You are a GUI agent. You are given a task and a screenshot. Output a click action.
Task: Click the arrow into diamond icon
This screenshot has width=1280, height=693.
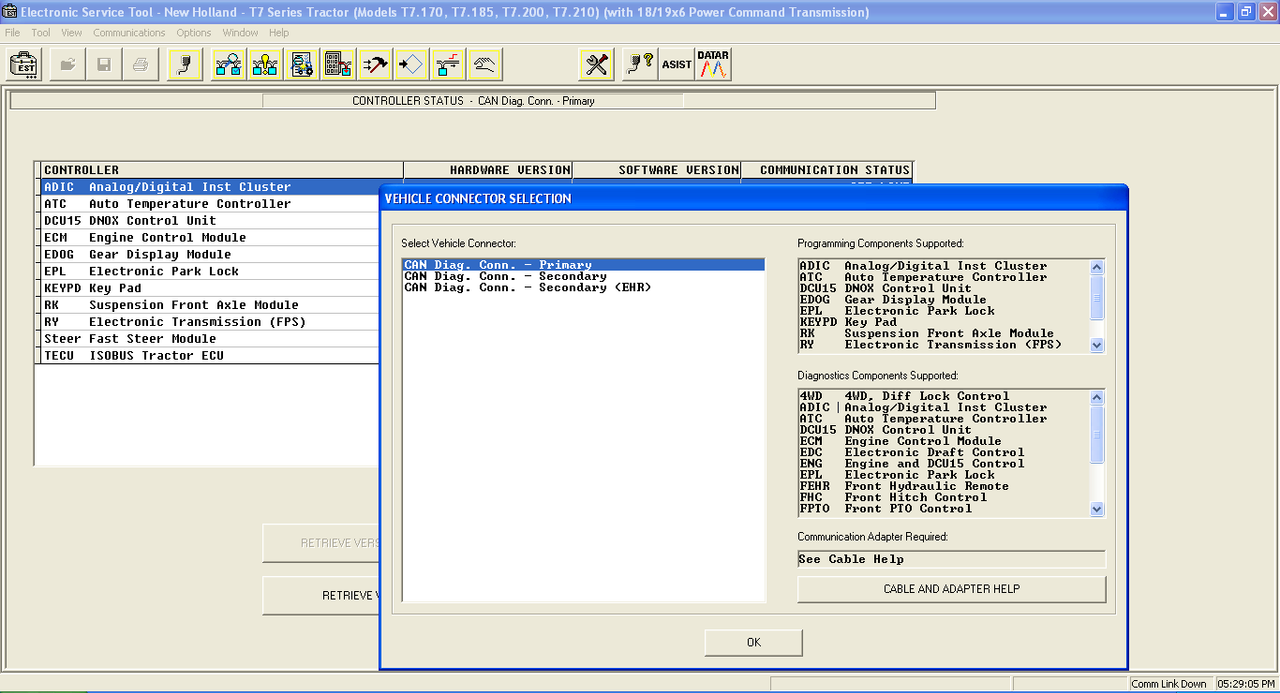click(411, 65)
